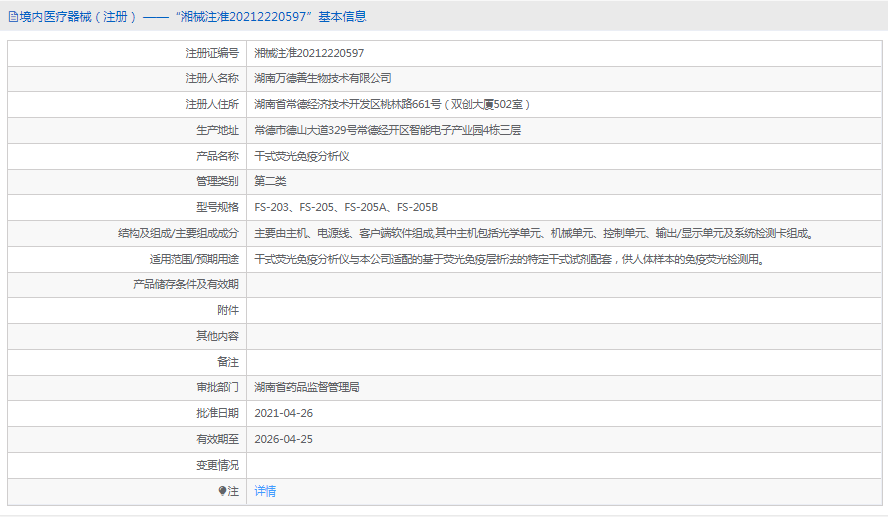Select company name 湖南万德善生物技术有限公司
888x517 pixels.
click(323, 78)
